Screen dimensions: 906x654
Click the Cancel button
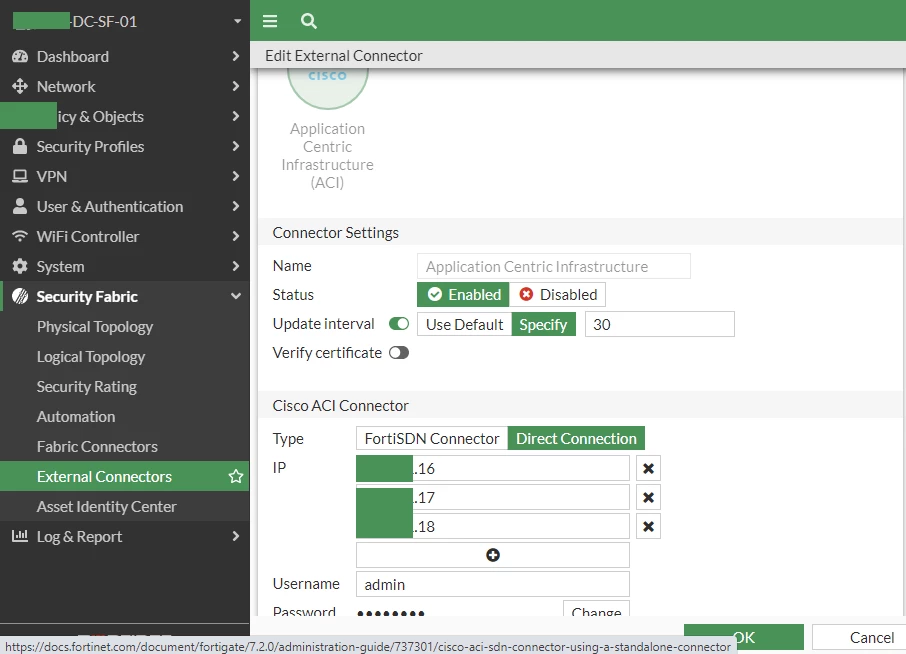tap(859, 637)
